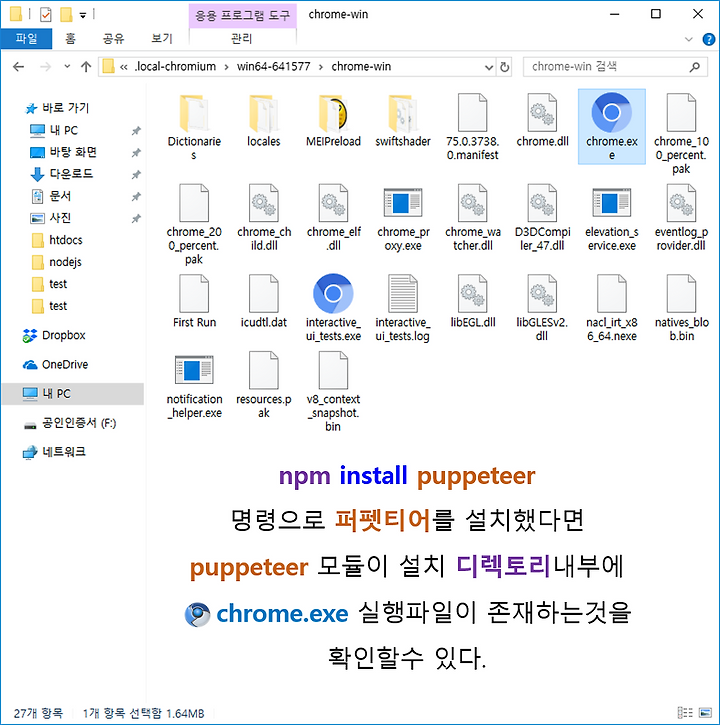Open 바탕 화면 in quick access
720x725 pixels.
73,152
